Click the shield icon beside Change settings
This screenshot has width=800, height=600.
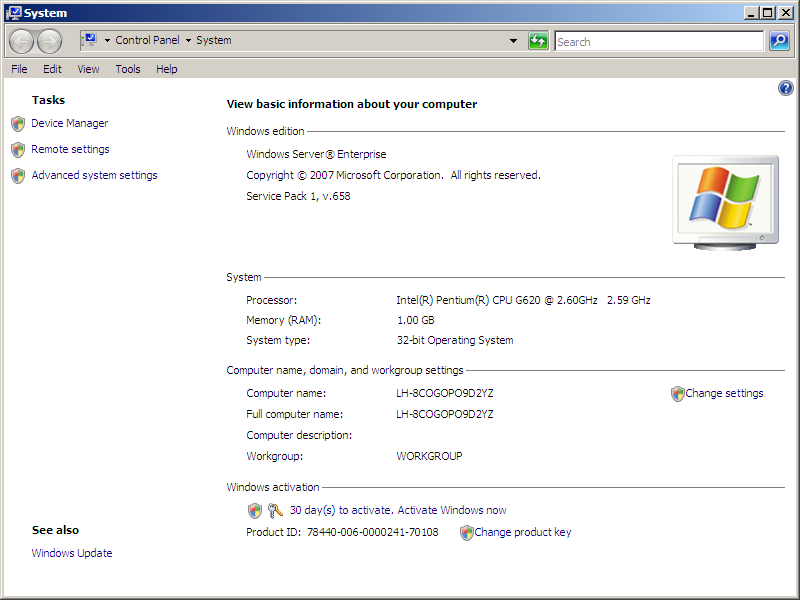(677, 394)
